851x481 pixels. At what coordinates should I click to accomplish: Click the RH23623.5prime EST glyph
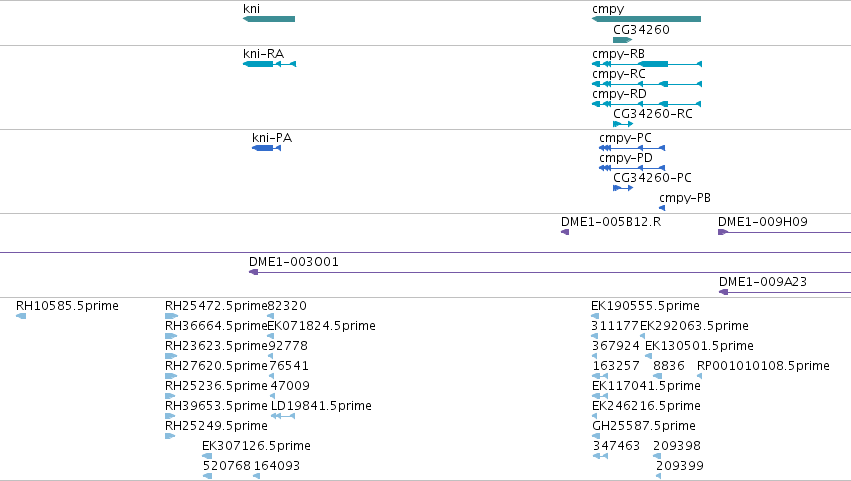[171, 356]
